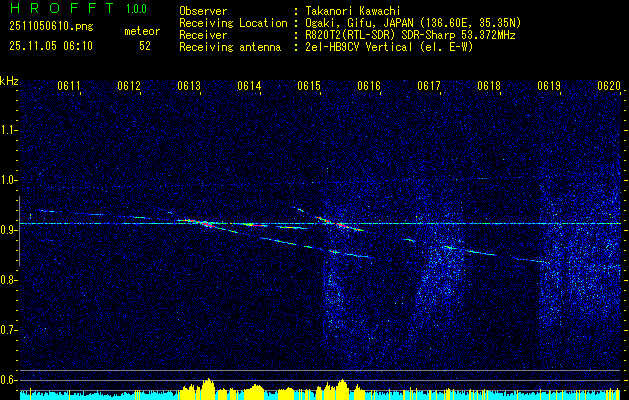The height and width of the screenshot is (400, 629).
Task: Click the 0613 time marker
Action: 189,86
